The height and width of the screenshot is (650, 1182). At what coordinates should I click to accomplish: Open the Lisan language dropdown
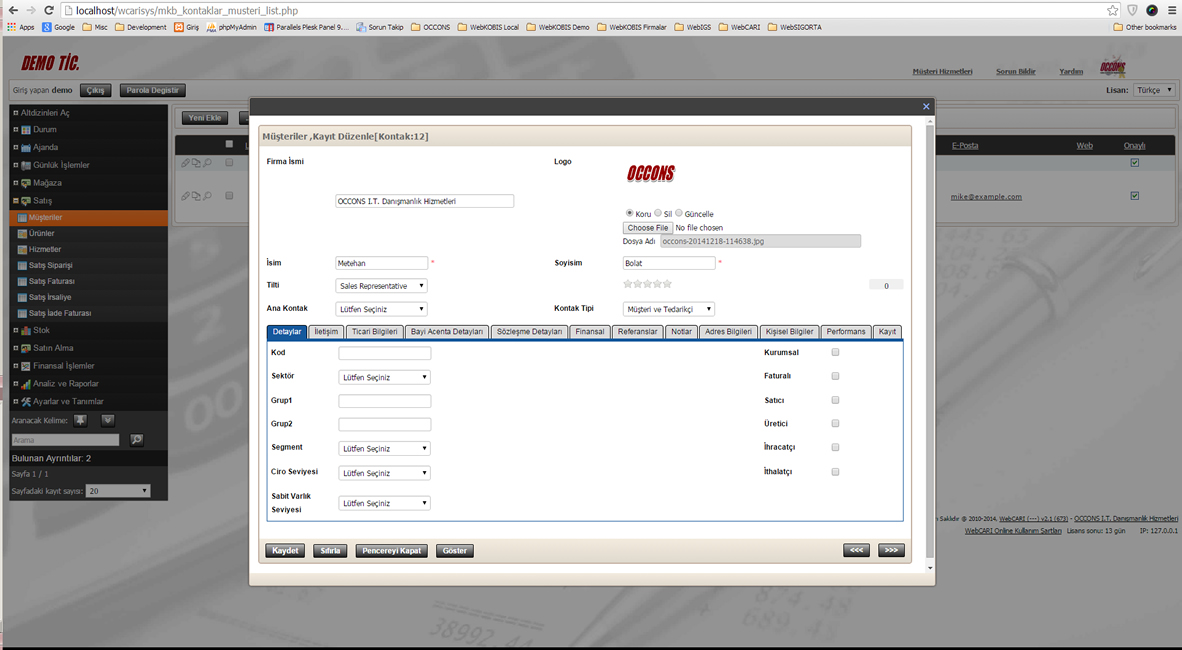pyautogui.click(x=1154, y=90)
